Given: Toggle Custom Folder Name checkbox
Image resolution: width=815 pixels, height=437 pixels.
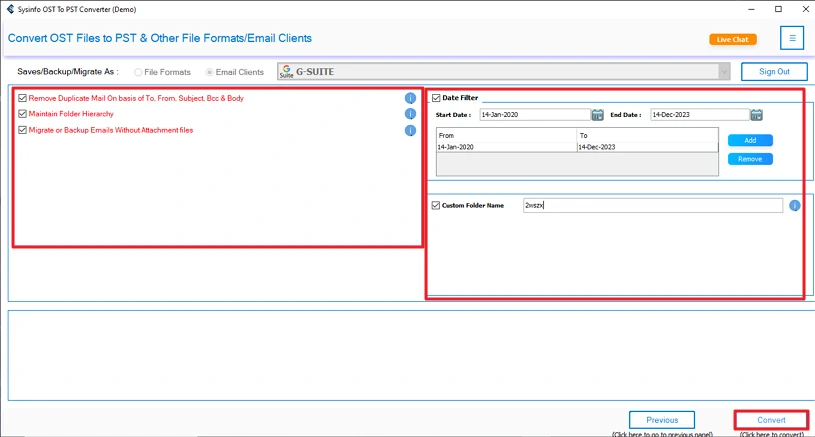Looking at the screenshot, I should coord(436,205).
